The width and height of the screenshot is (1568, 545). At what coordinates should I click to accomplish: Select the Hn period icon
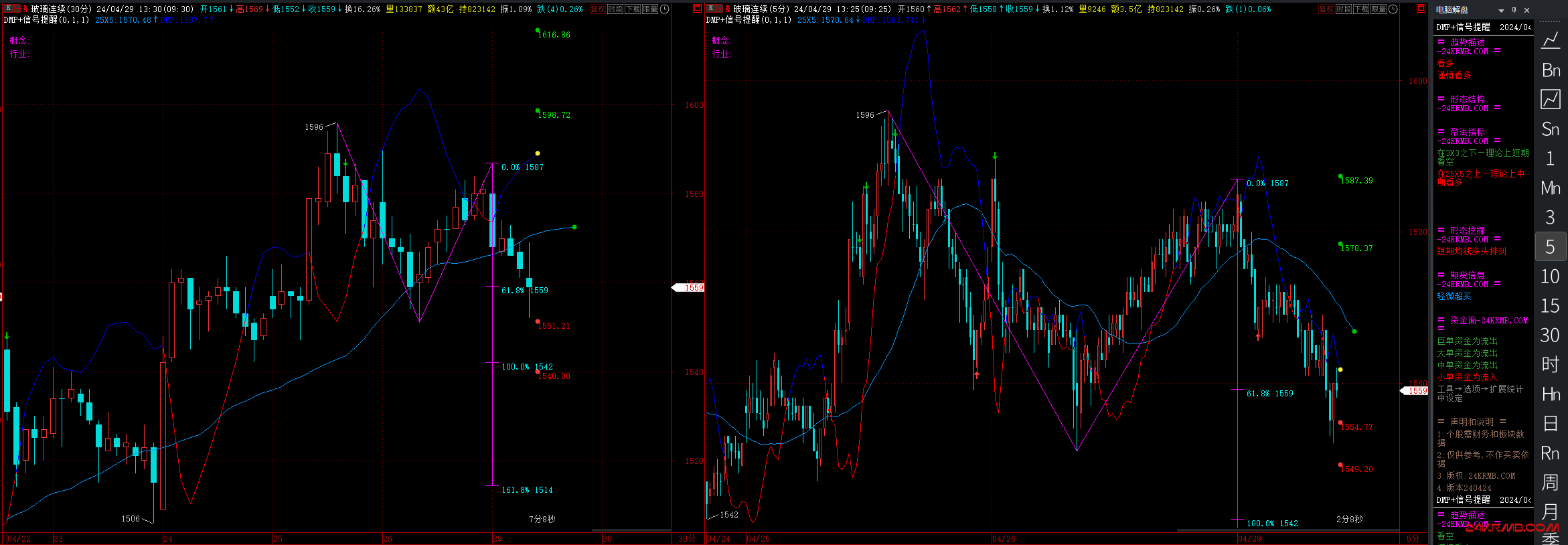pos(1551,394)
